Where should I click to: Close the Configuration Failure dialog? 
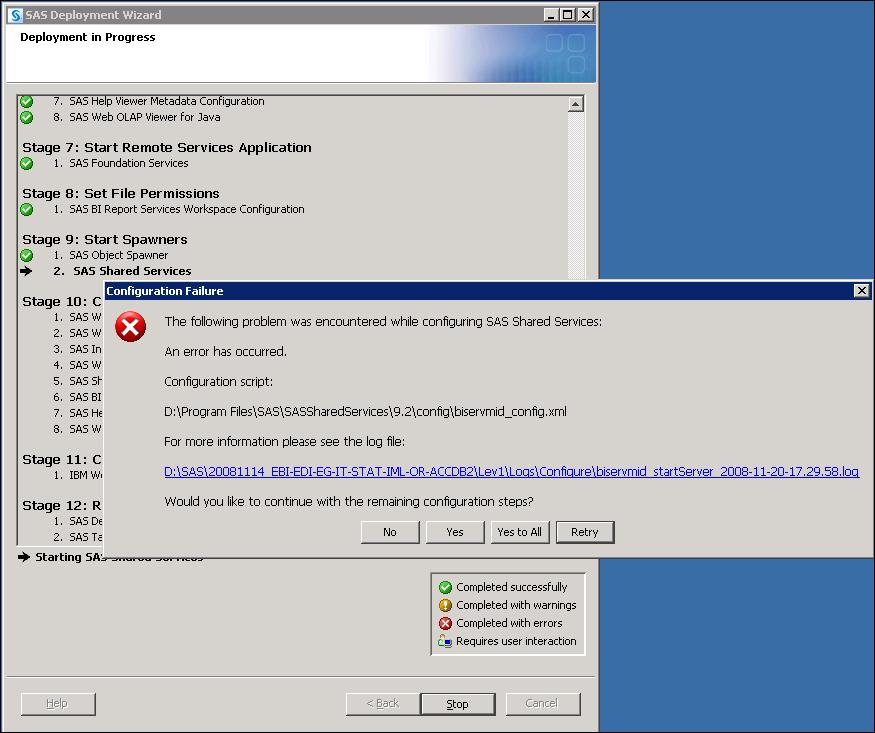click(x=861, y=291)
